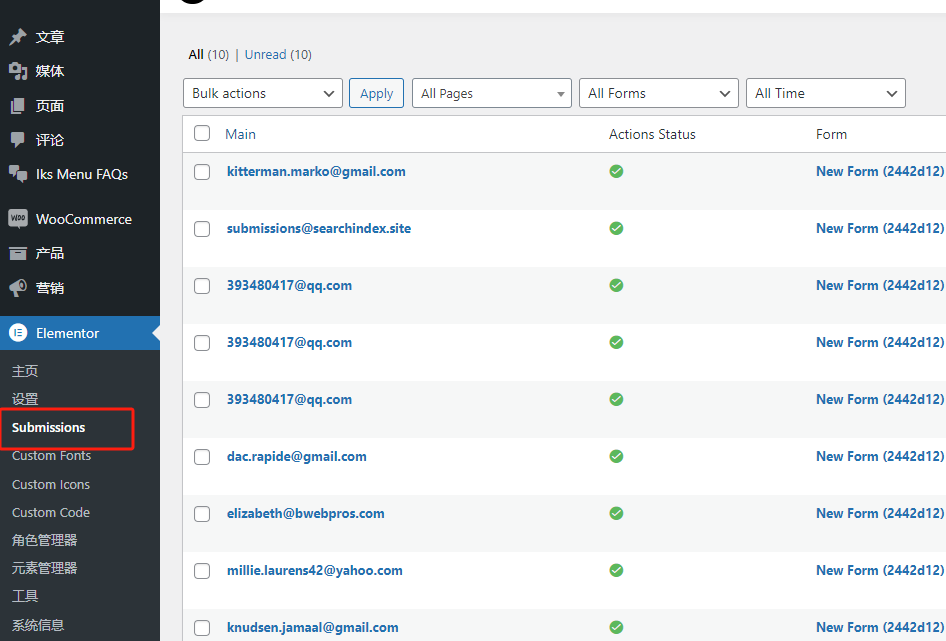This screenshot has height=641, width=946.
Task: Check the box for kitterman.marko@gmail.com
Action: tap(202, 172)
